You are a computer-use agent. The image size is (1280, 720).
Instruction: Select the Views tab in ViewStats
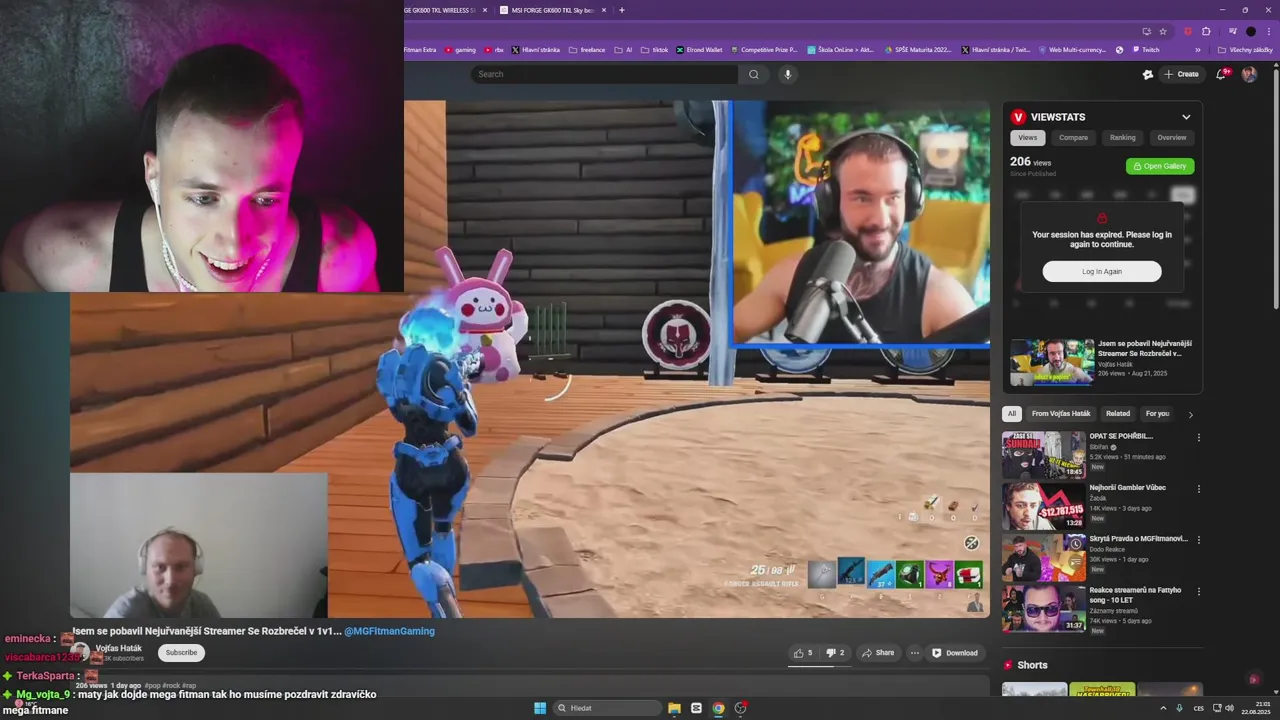(1028, 137)
